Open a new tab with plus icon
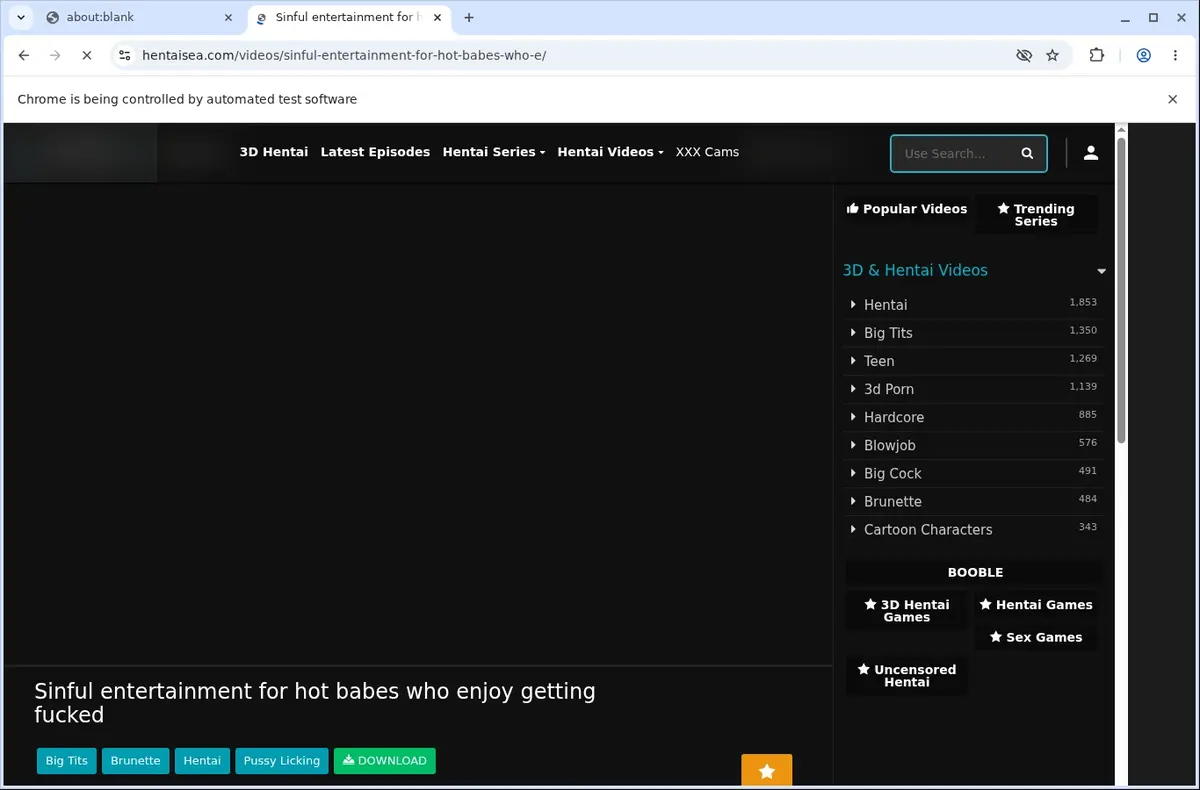Screen dimensions: 1200x790 tap(469, 17)
